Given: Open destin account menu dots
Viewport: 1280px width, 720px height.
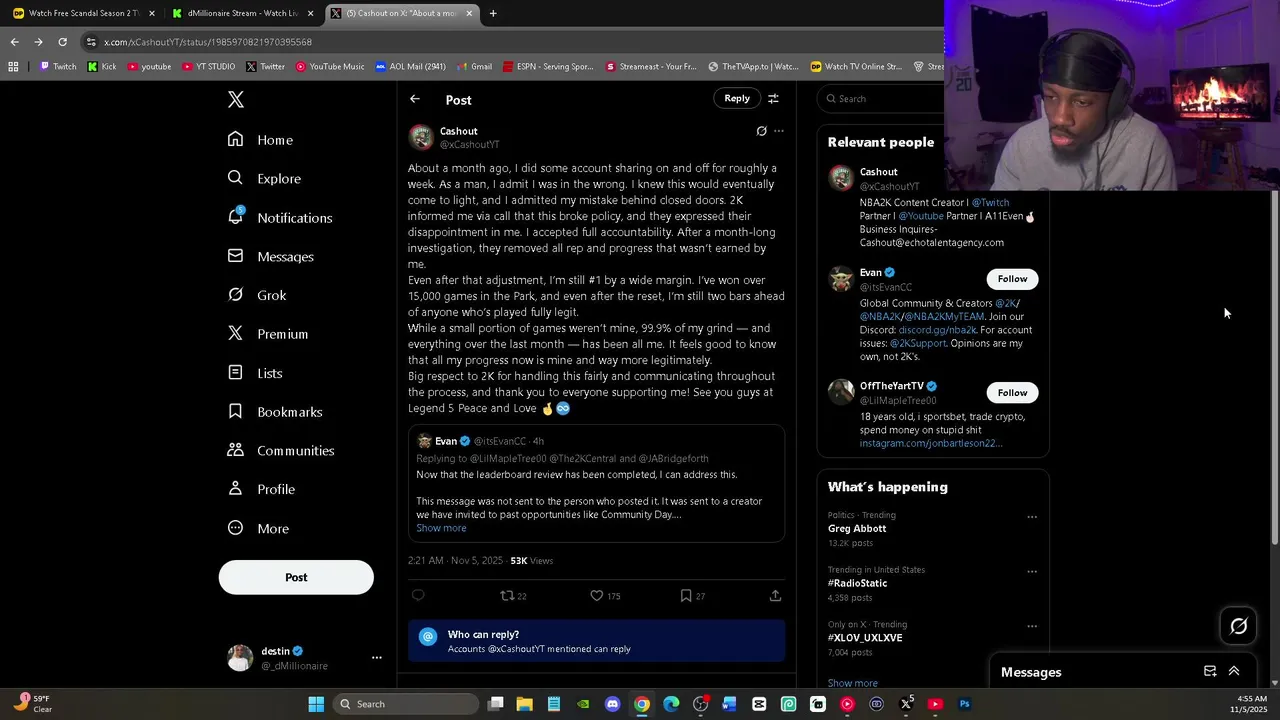Looking at the screenshot, I should pos(376,658).
